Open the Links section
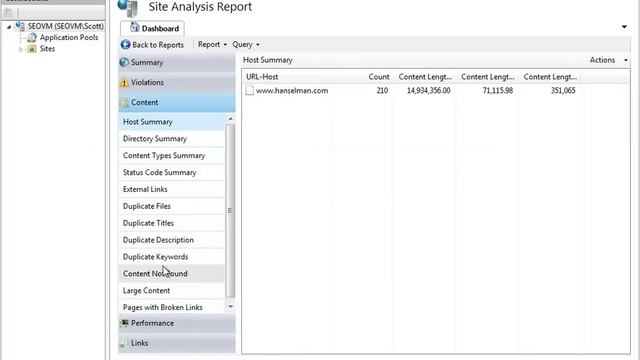This screenshot has height=360, width=640. coord(177,343)
